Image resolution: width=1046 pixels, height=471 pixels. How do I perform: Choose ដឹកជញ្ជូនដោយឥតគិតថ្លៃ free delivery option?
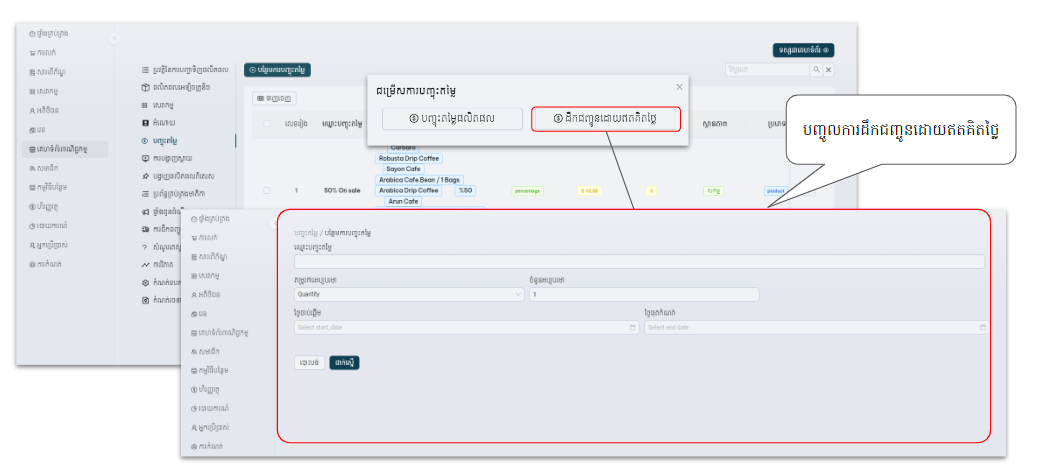coord(606,119)
